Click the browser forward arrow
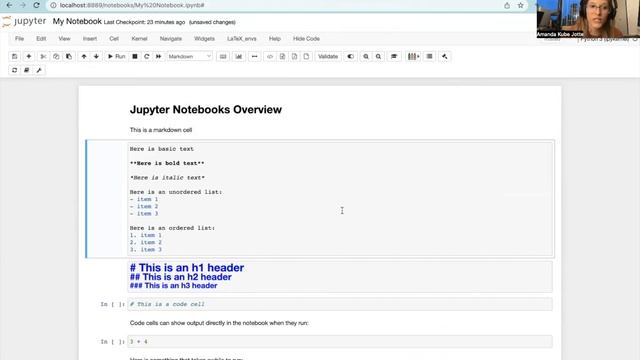Image resolution: width=640 pixels, height=360 pixels. (23, 5)
